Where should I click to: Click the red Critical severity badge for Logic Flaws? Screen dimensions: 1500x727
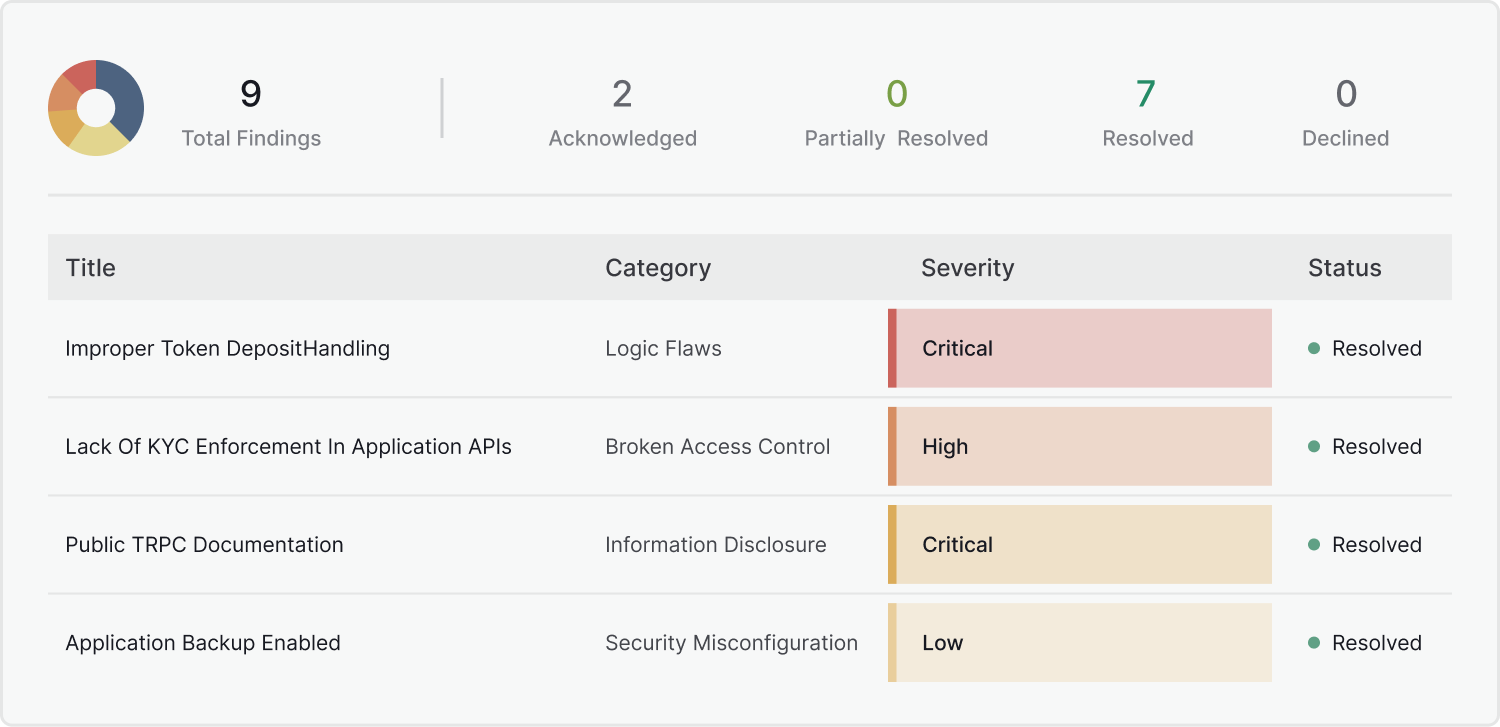(x=1080, y=348)
